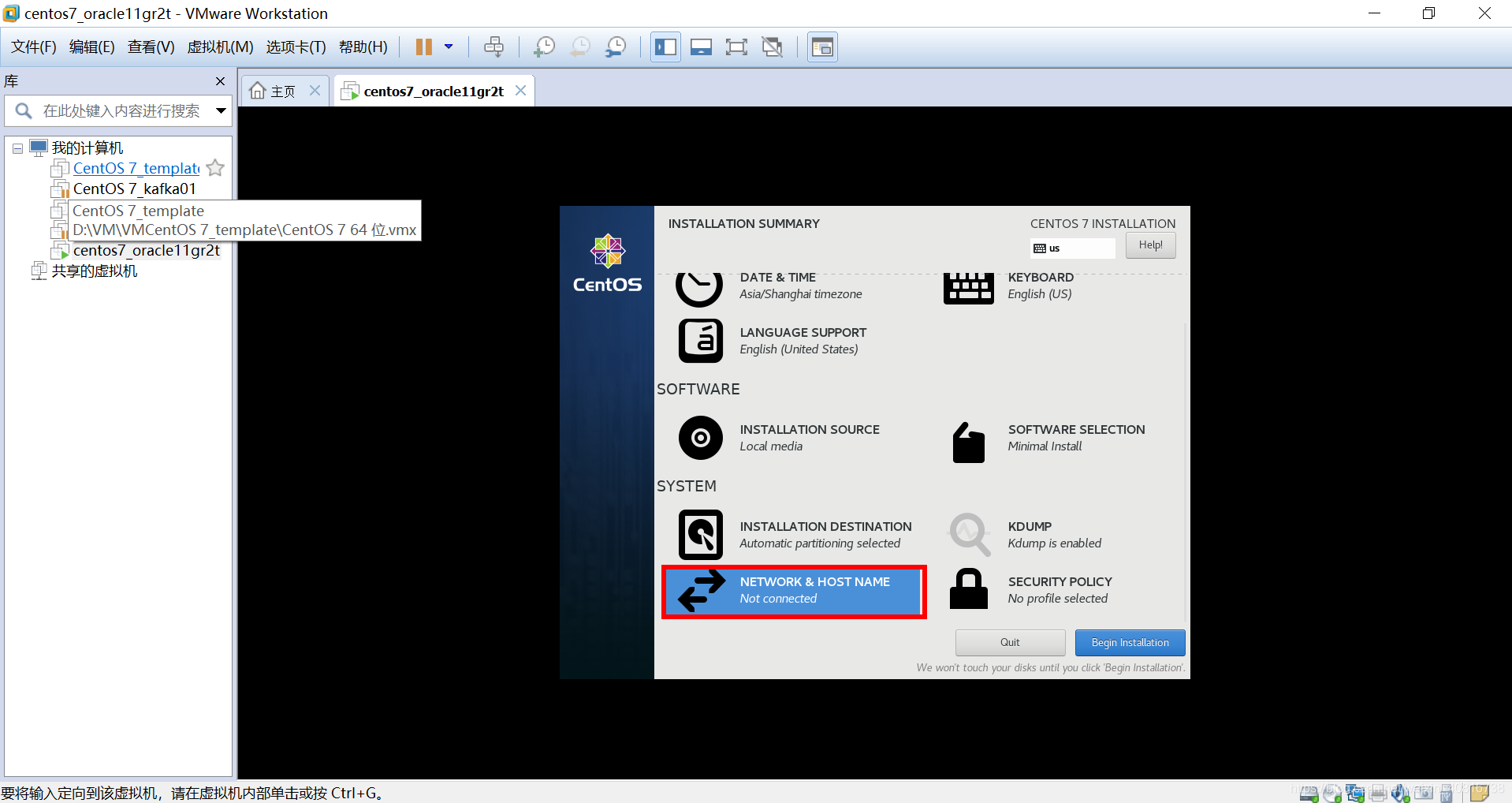Click the Quit button
Screen dimensions: 1512x803
(x=1010, y=643)
